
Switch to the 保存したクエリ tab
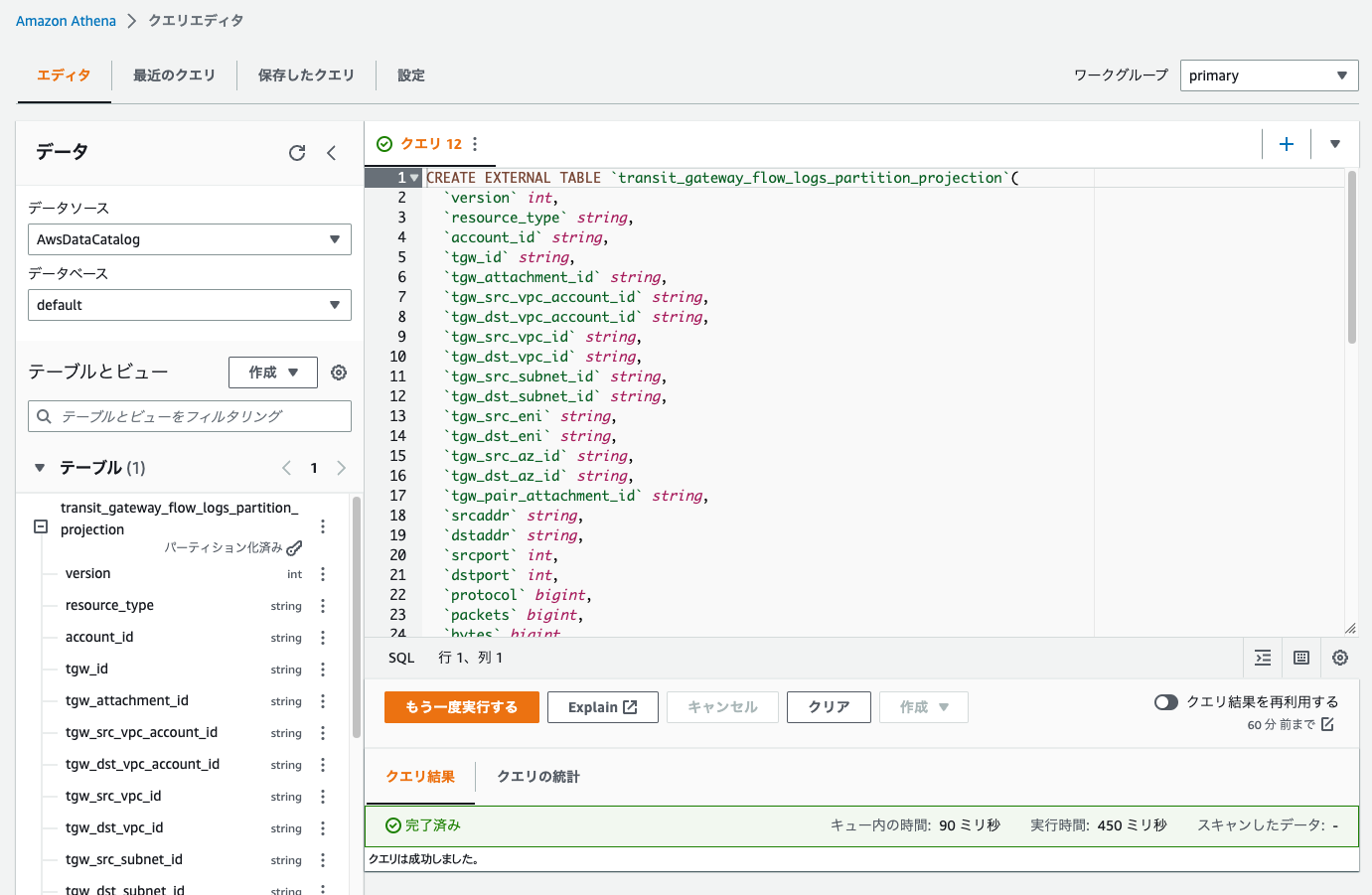point(306,75)
